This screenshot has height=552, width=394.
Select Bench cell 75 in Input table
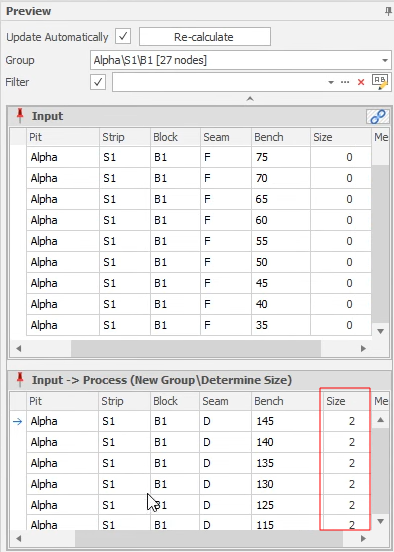281,157
